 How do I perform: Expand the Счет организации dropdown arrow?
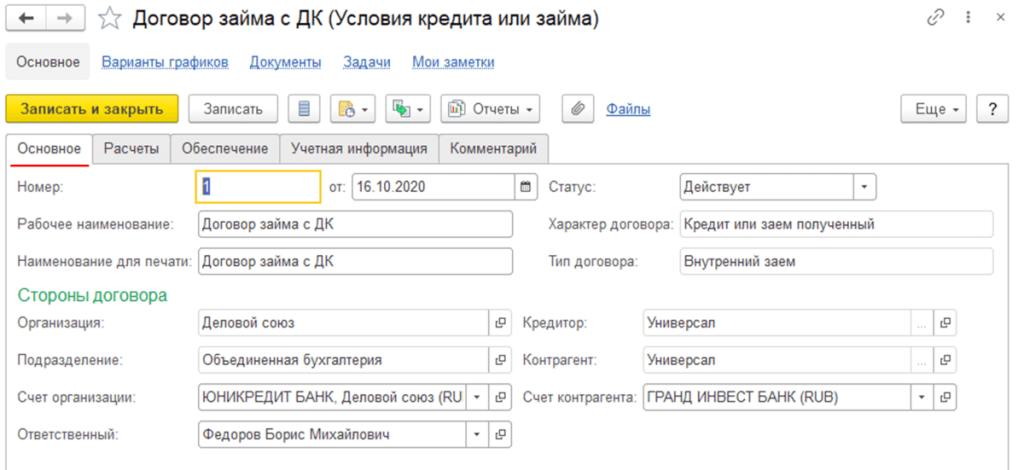click(478, 398)
